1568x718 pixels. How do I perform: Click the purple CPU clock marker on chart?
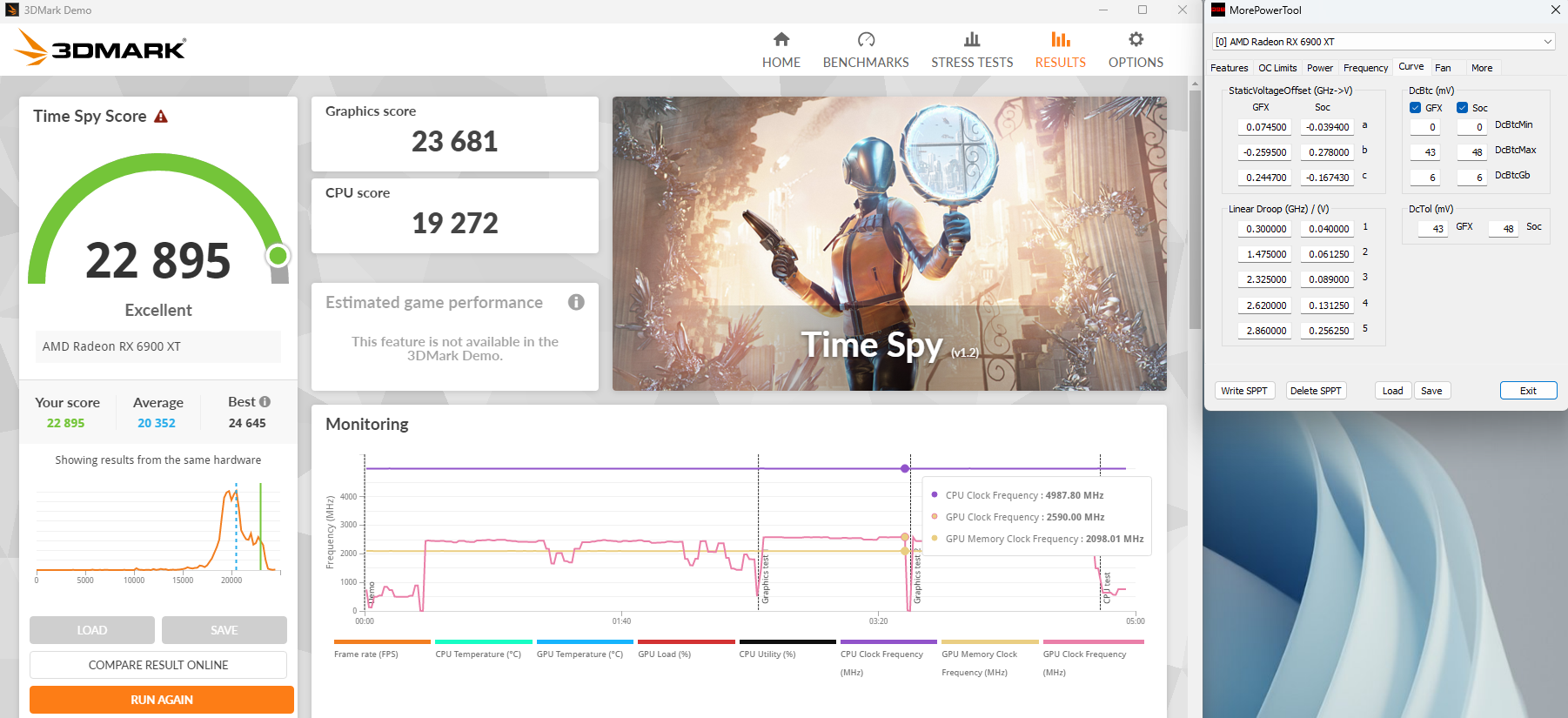(x=905, y=468)
